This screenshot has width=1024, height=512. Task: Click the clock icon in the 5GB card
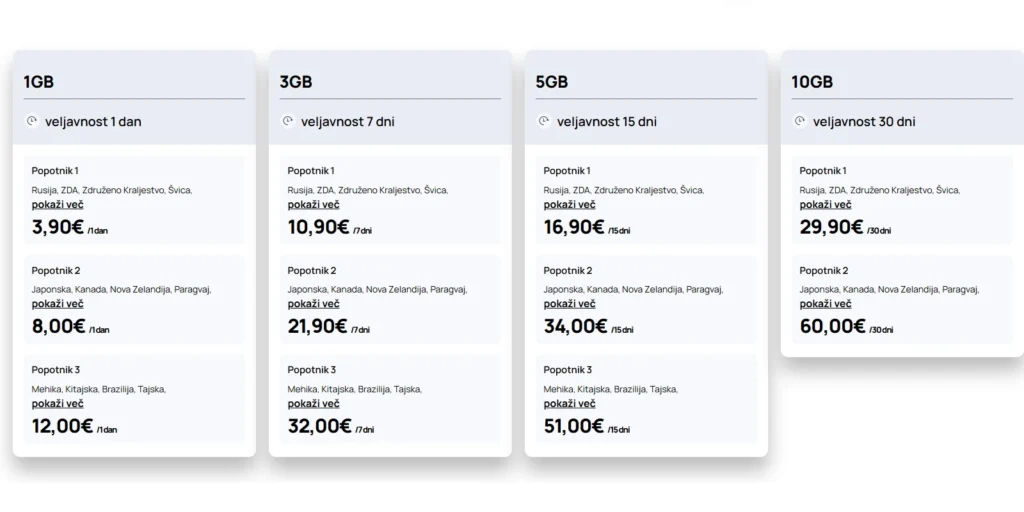pyautogui.click(x=544, y=121)
